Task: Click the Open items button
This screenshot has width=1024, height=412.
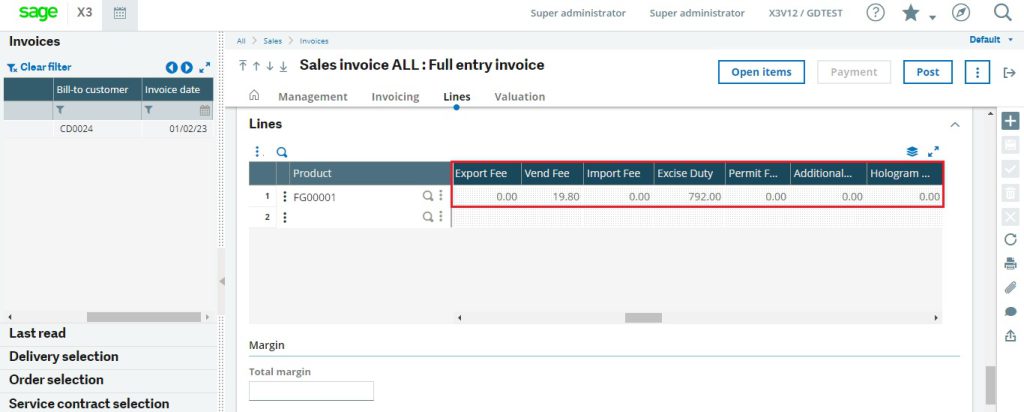Action: [761, 72]
